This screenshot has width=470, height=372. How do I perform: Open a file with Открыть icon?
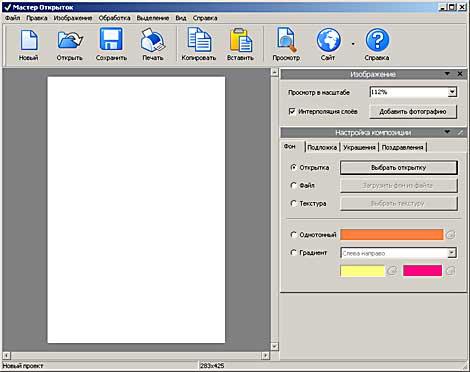pos(70,45)
